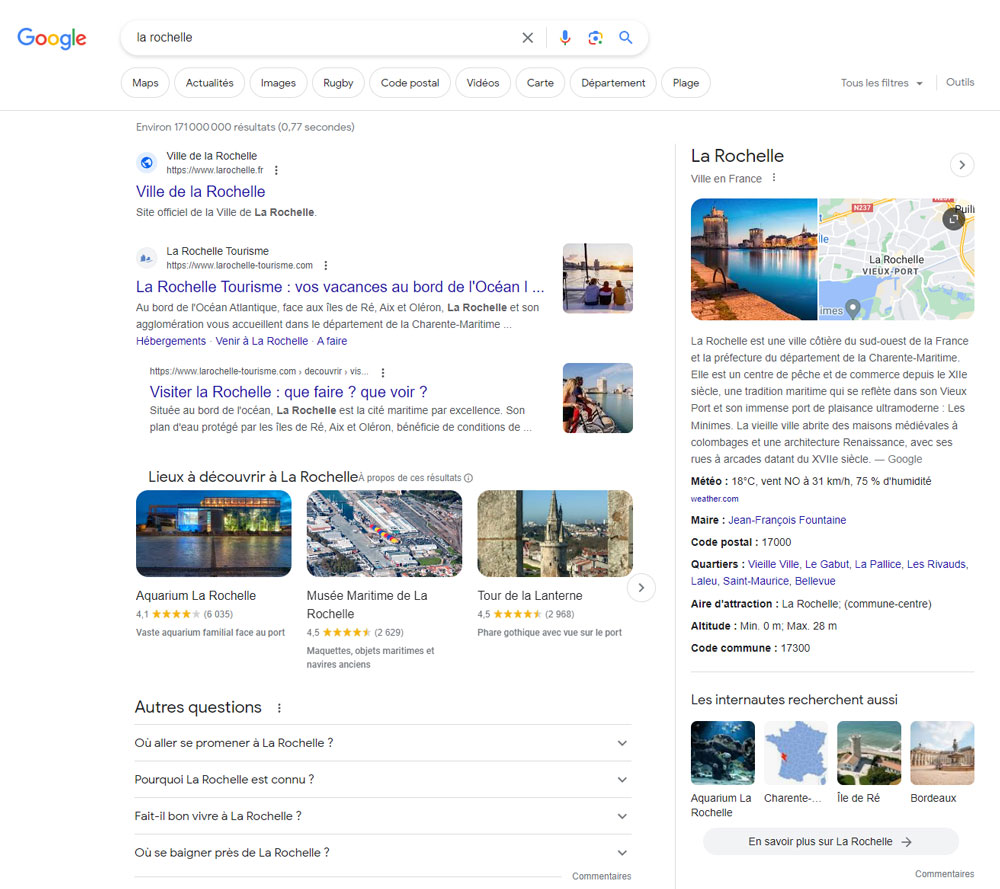Open options menu for Ville de la Rochelle result

276,170
